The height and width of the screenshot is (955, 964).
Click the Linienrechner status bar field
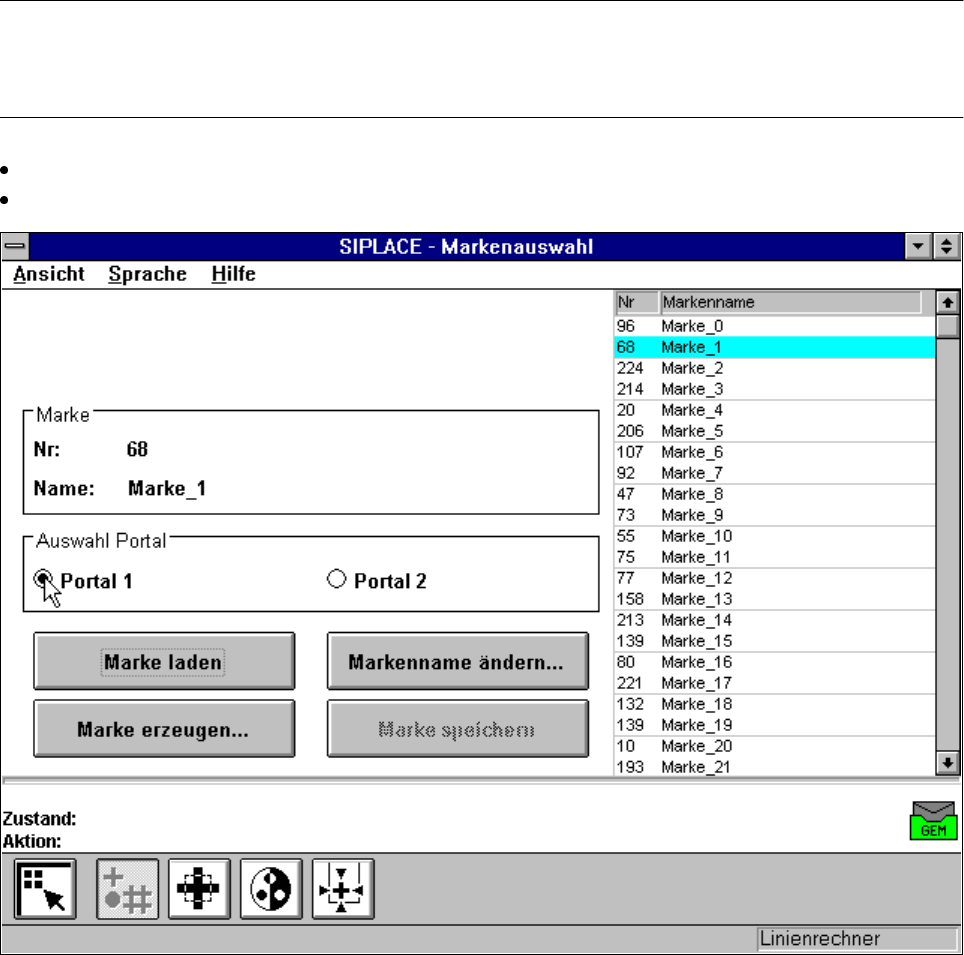point(857,939)
